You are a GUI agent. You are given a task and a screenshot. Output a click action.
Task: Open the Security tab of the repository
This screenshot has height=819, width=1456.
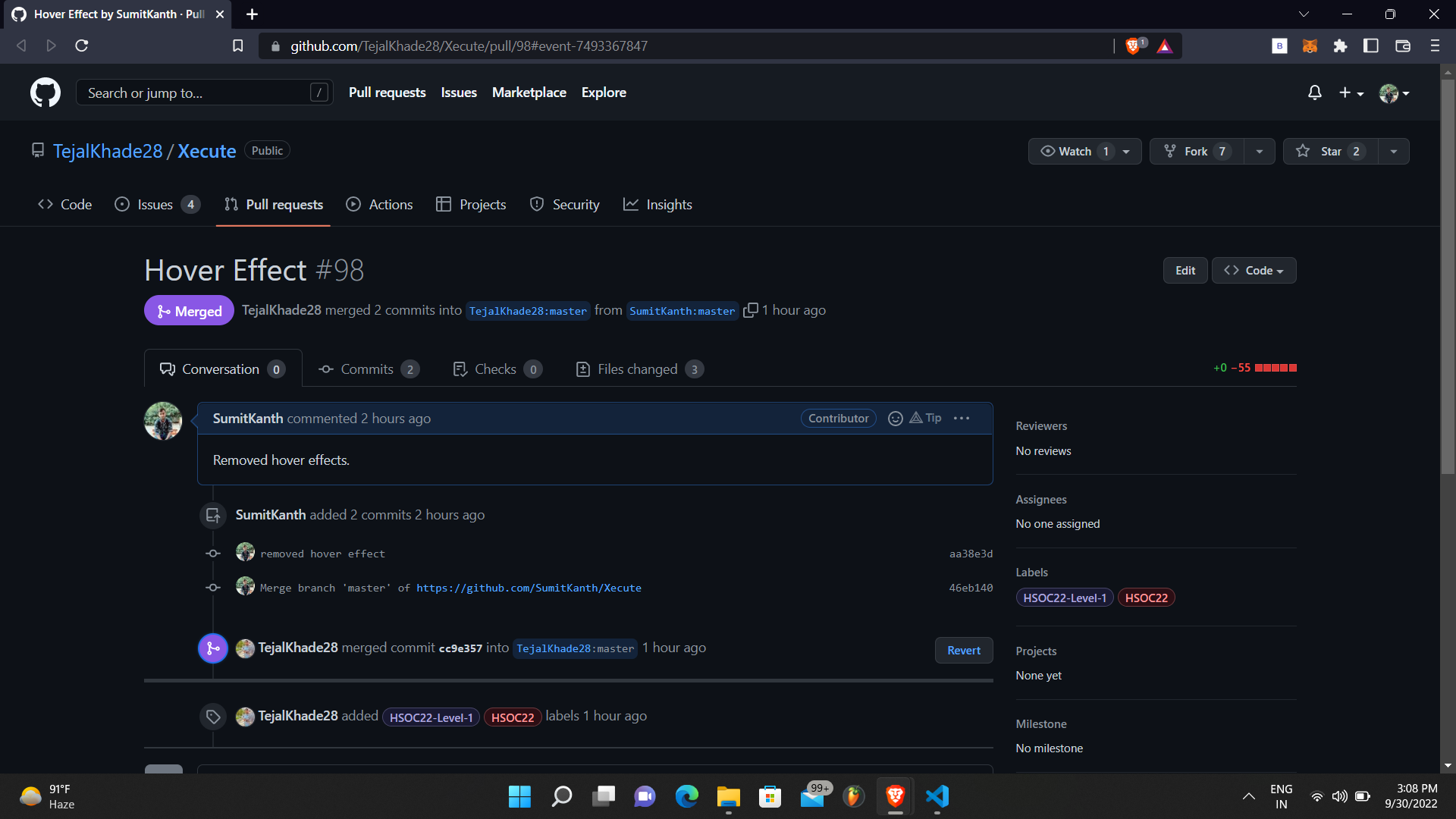click(576, 204)
